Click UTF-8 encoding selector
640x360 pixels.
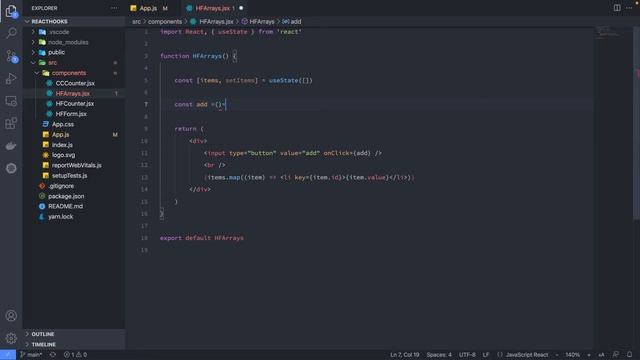click(467, 355)
